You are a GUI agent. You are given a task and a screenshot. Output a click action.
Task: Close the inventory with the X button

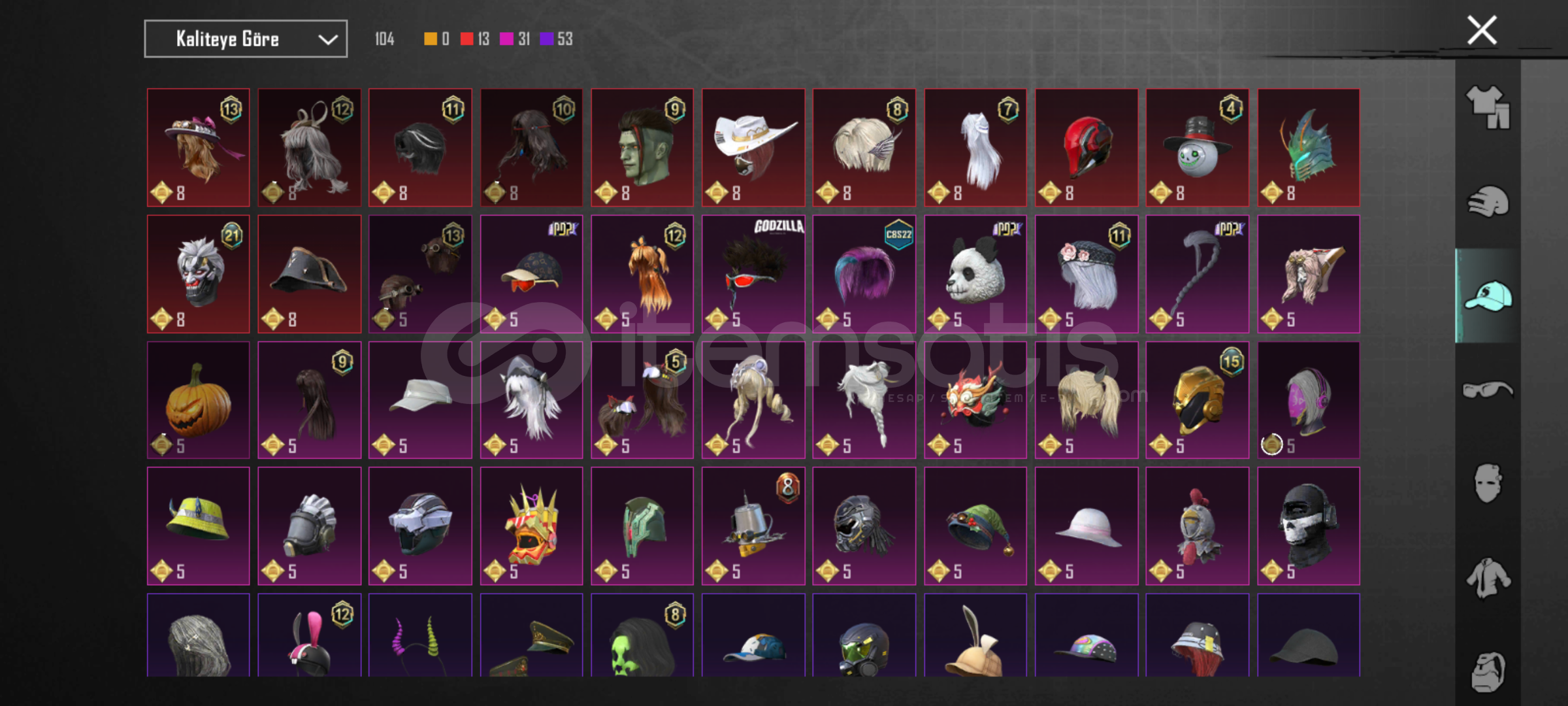[1482, 30]
